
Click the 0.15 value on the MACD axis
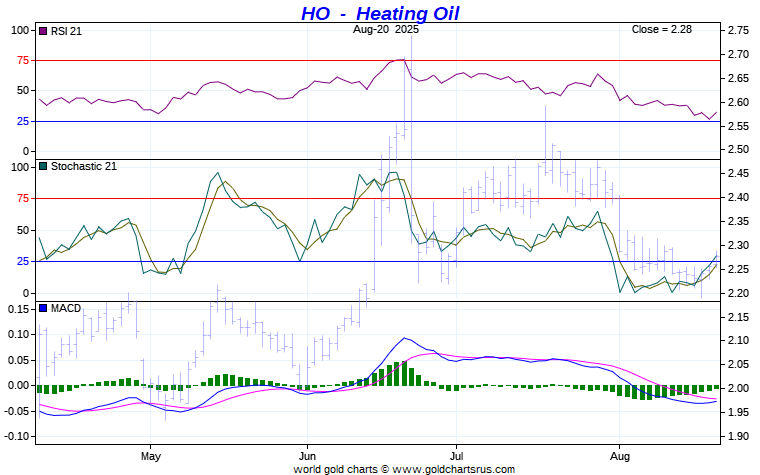point(19,309)
